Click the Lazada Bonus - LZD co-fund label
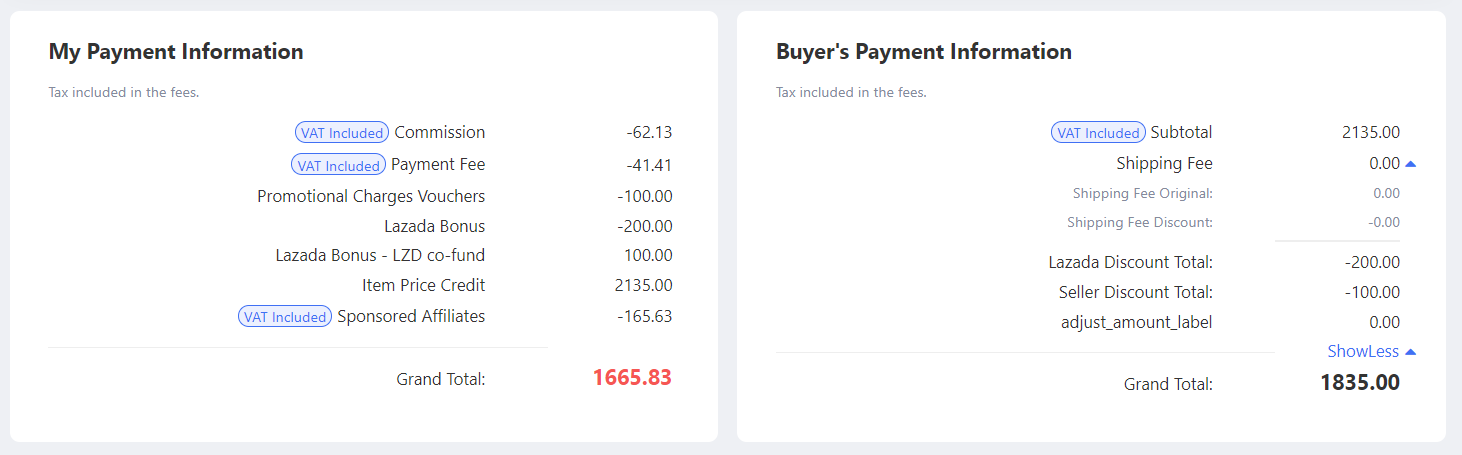Viewport: 1462px width, 455px height. (380, 255)
